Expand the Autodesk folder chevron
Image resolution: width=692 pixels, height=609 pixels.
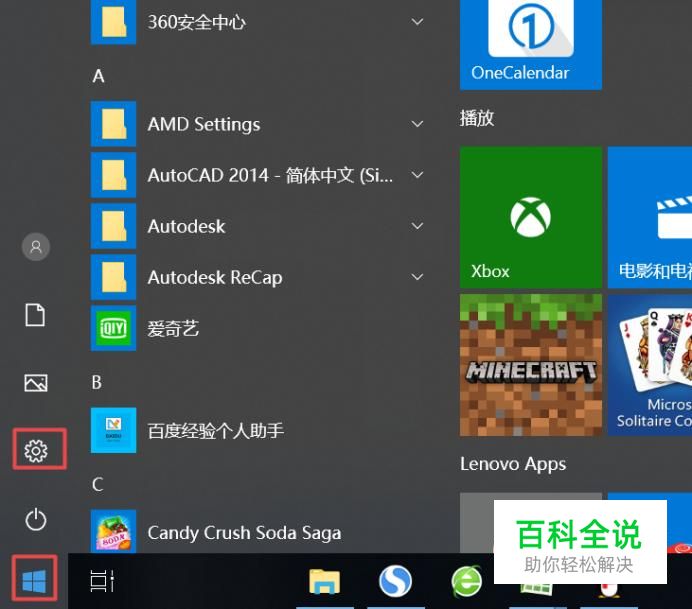417,226
